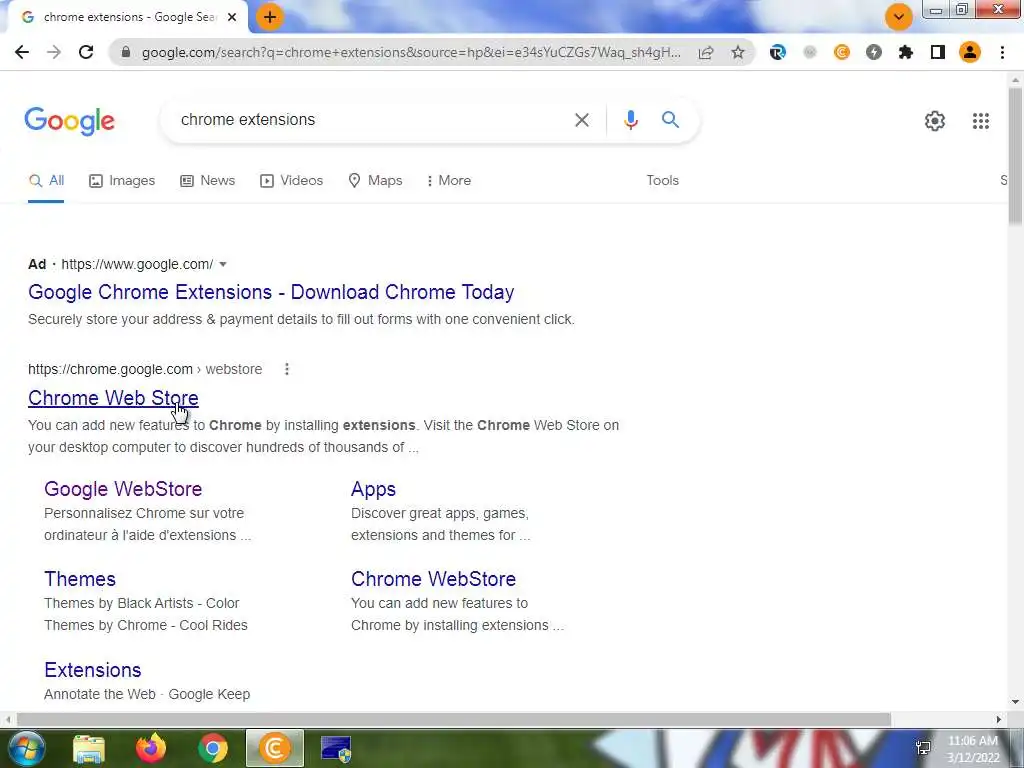The height and width of the screenshot is (768, 1024).
Task: Click the lightning bolt extension icon
Action: coord(874,52)
